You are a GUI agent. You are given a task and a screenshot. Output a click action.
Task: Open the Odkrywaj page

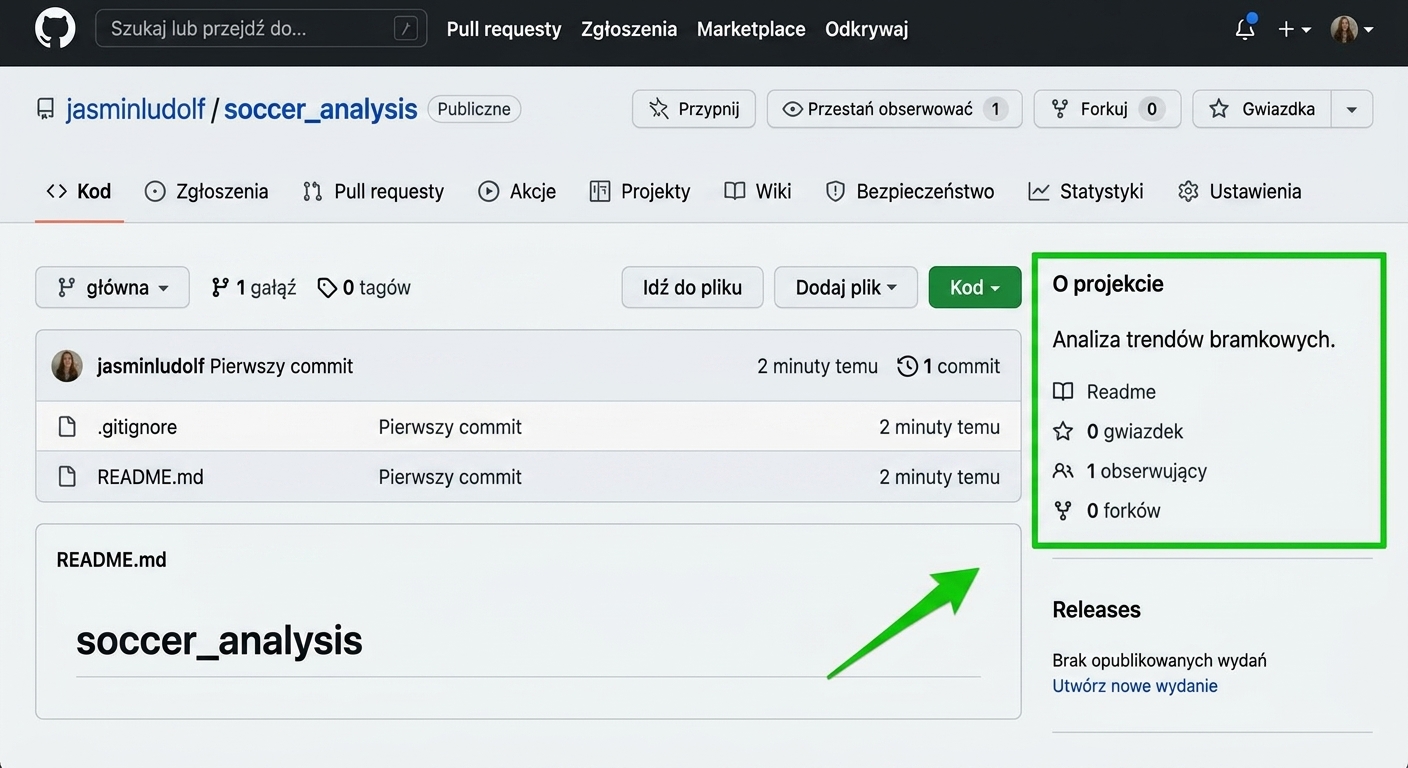pyautogui.click(x=866, y=29)
